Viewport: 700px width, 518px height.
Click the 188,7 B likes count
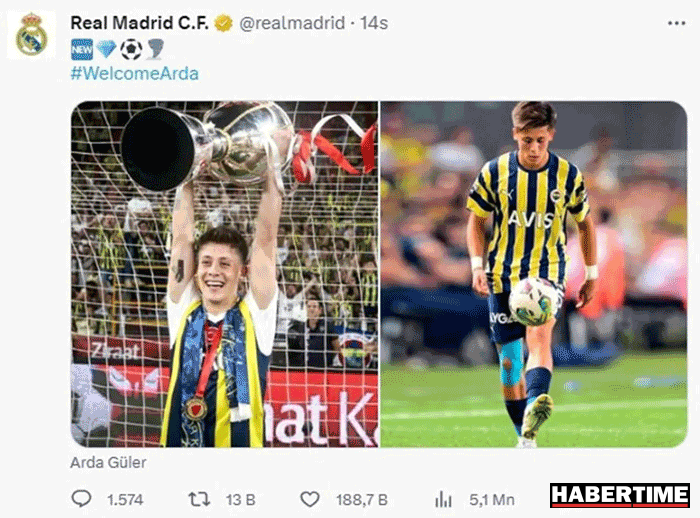tap(362, 500)
